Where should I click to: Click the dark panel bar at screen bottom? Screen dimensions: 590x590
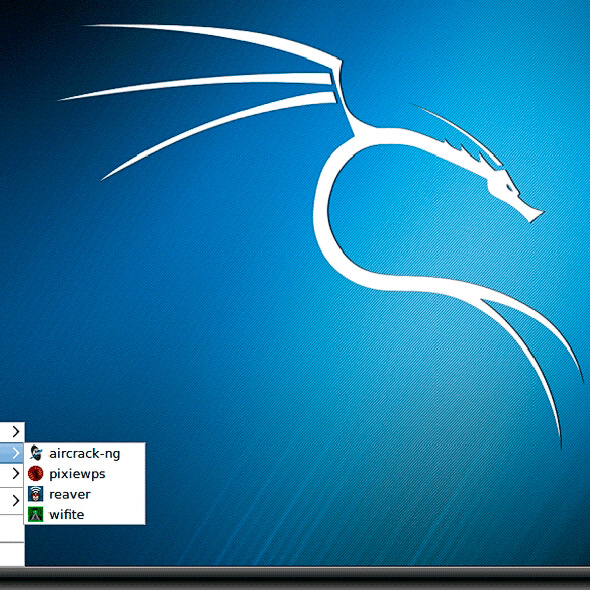coord(295,578)
